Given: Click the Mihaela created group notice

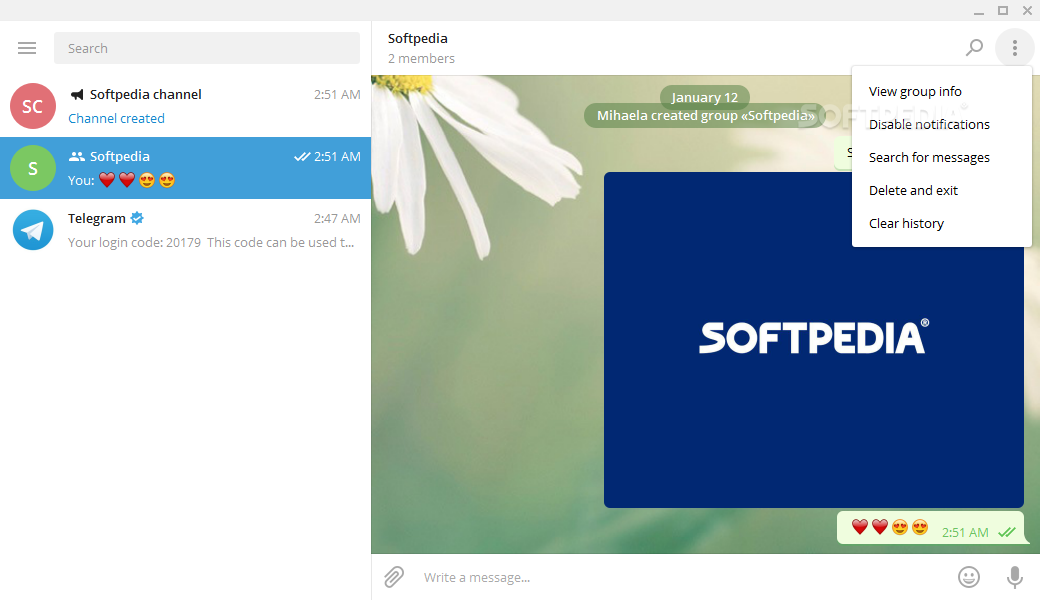Looking at the screenshot, I should (x=705, y=115).
